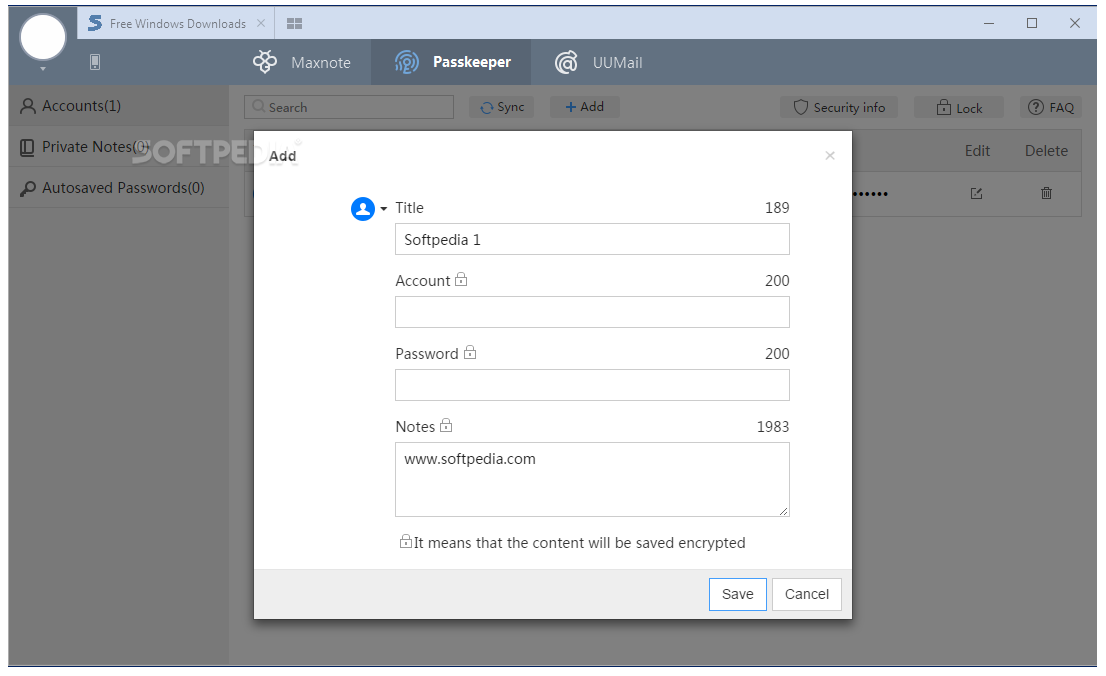The height and width of the screenshot is (676, 1106).
Task: Save the new entry
Action: click(x=737, y=594)
